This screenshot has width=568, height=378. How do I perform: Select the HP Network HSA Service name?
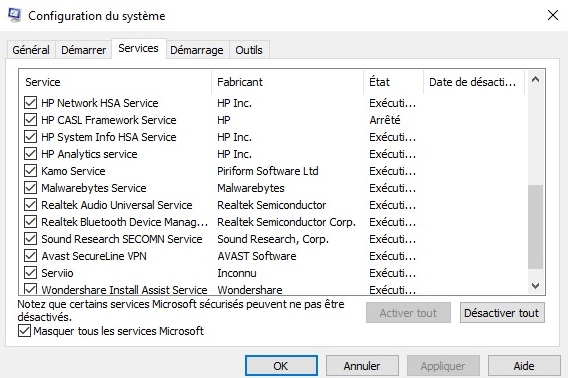100,103
